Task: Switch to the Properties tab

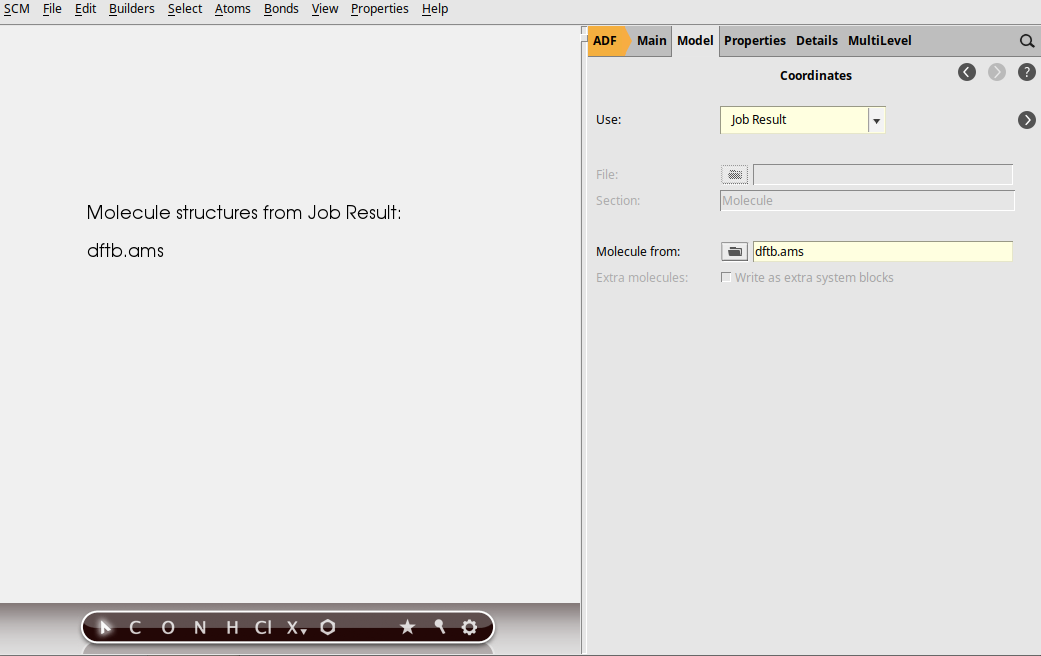Action: (754, 41)
